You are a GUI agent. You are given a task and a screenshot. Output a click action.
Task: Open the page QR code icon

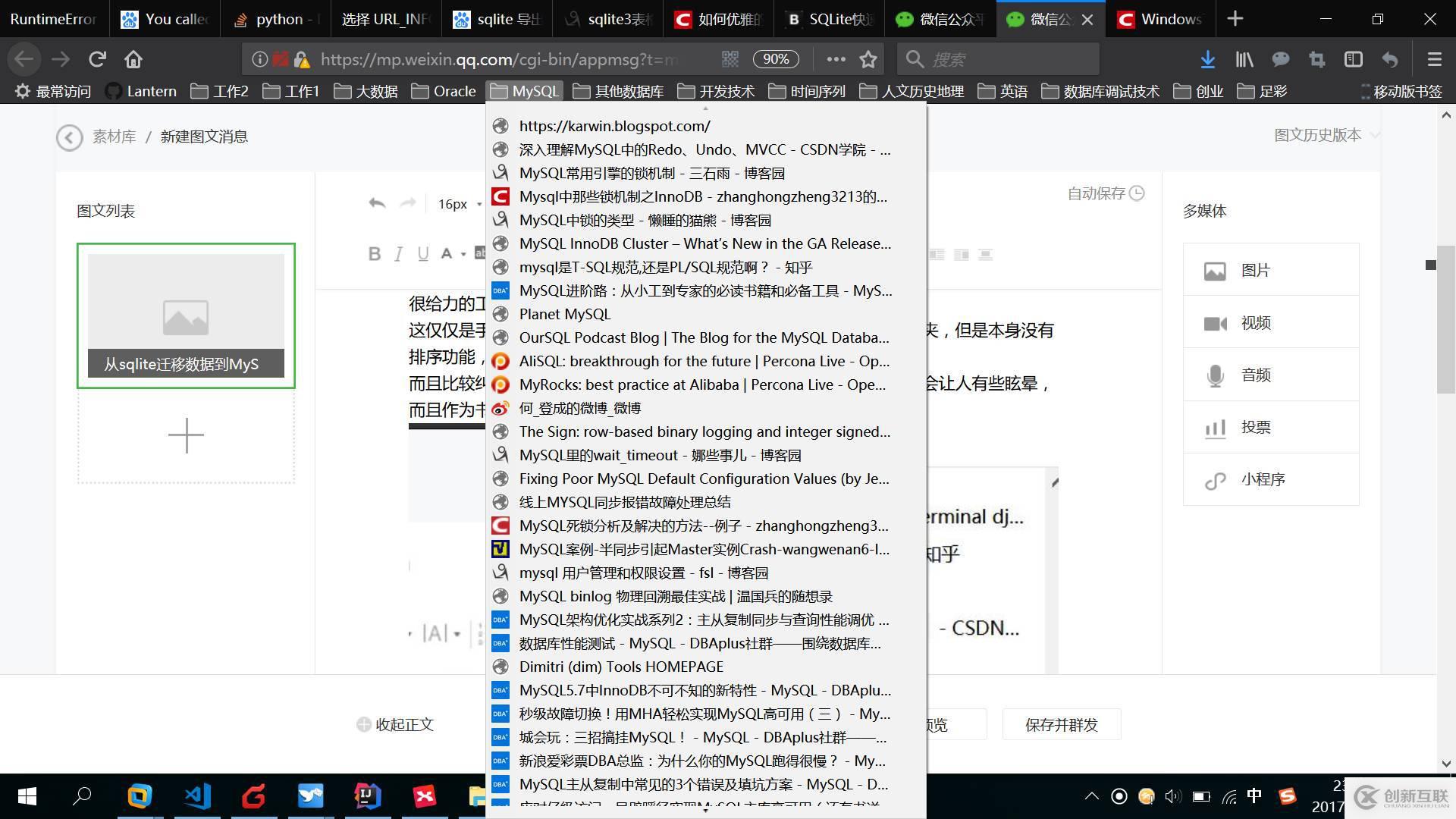pos(730,59)
